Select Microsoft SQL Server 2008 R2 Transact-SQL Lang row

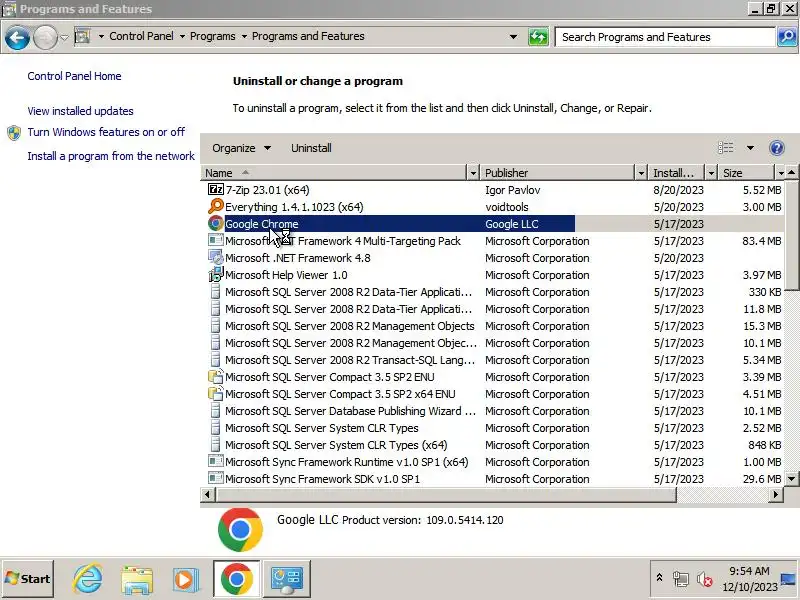[493, 360]
